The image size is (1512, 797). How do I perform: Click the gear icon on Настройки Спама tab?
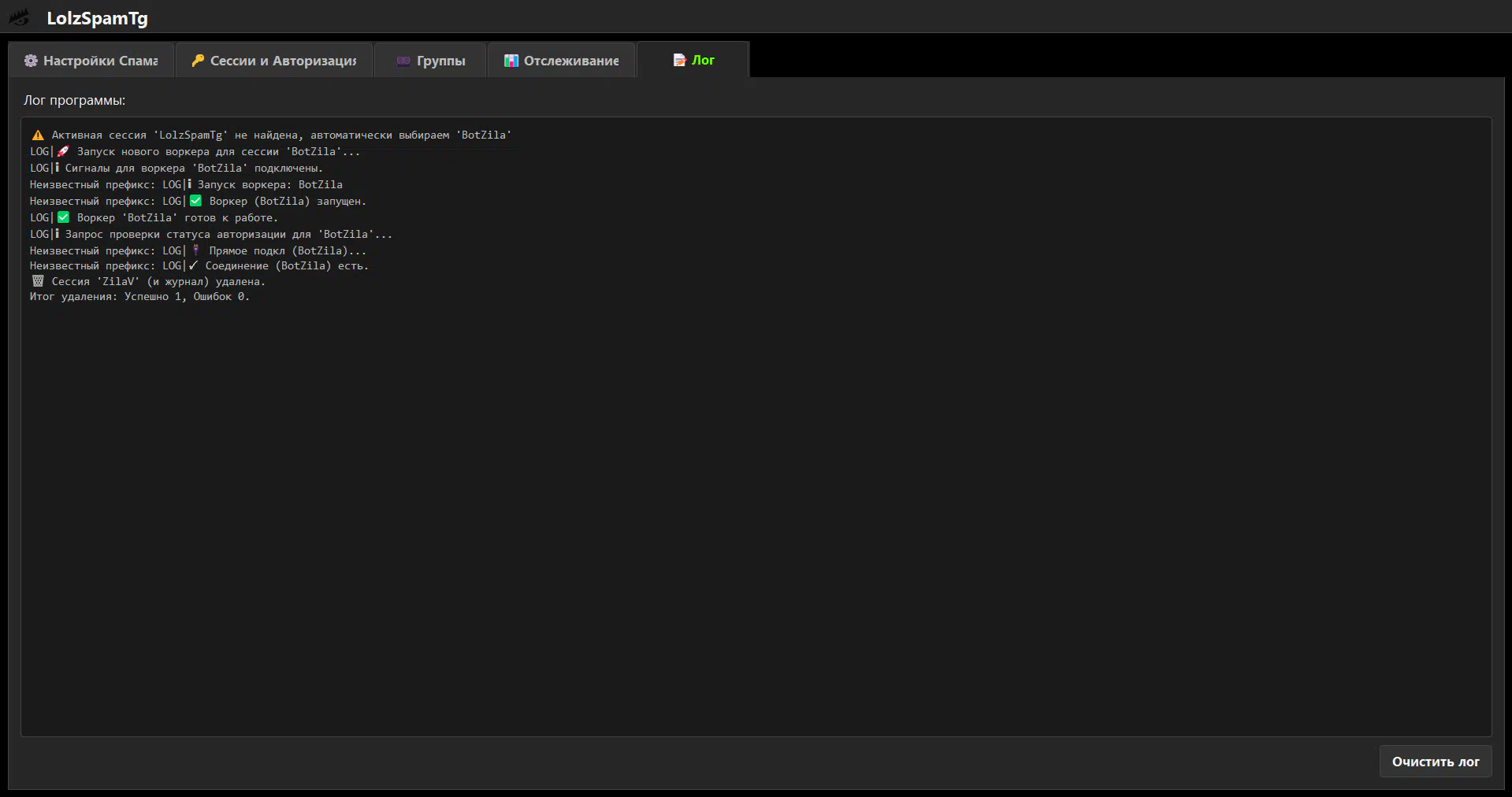pyautogui.click(x=31, y=61)
